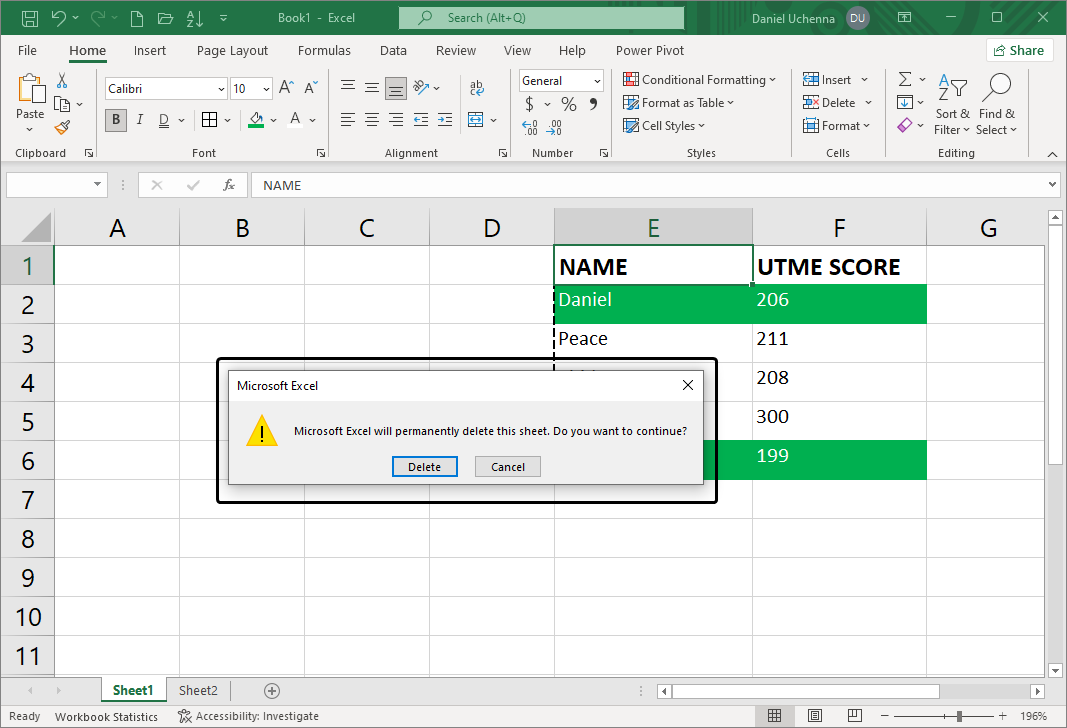Apply italic formatting
Viewport: 1067px width, 728px height.
(x=140, y=119)
